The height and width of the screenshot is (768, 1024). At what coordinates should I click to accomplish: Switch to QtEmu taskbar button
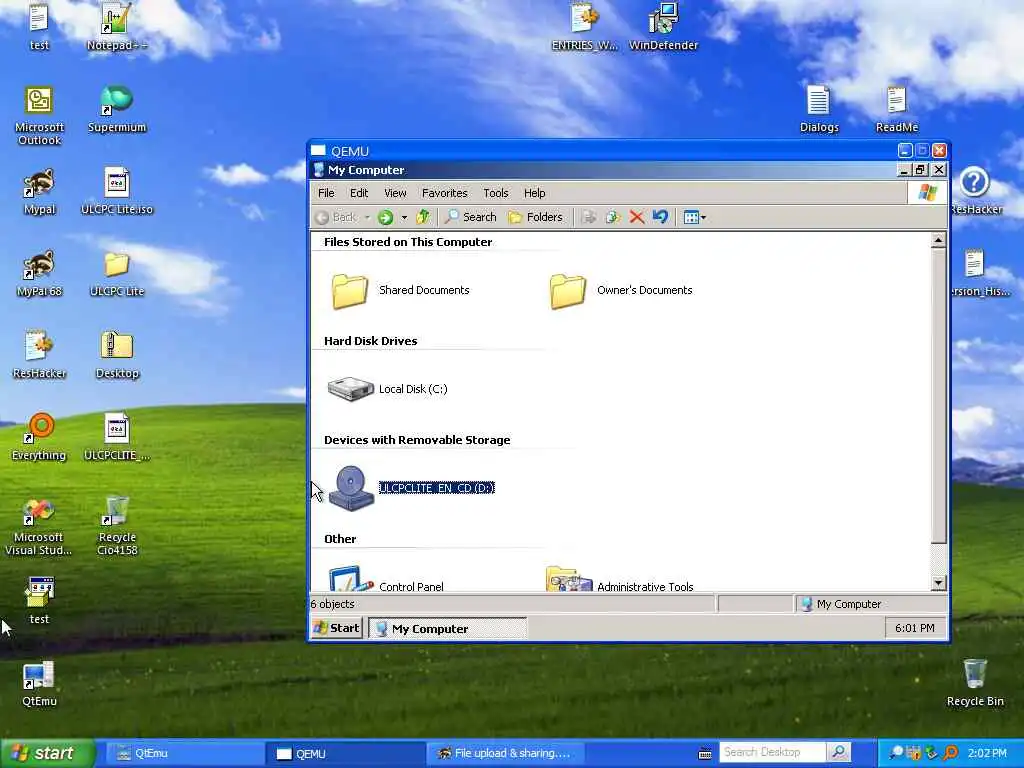[183, 754]
